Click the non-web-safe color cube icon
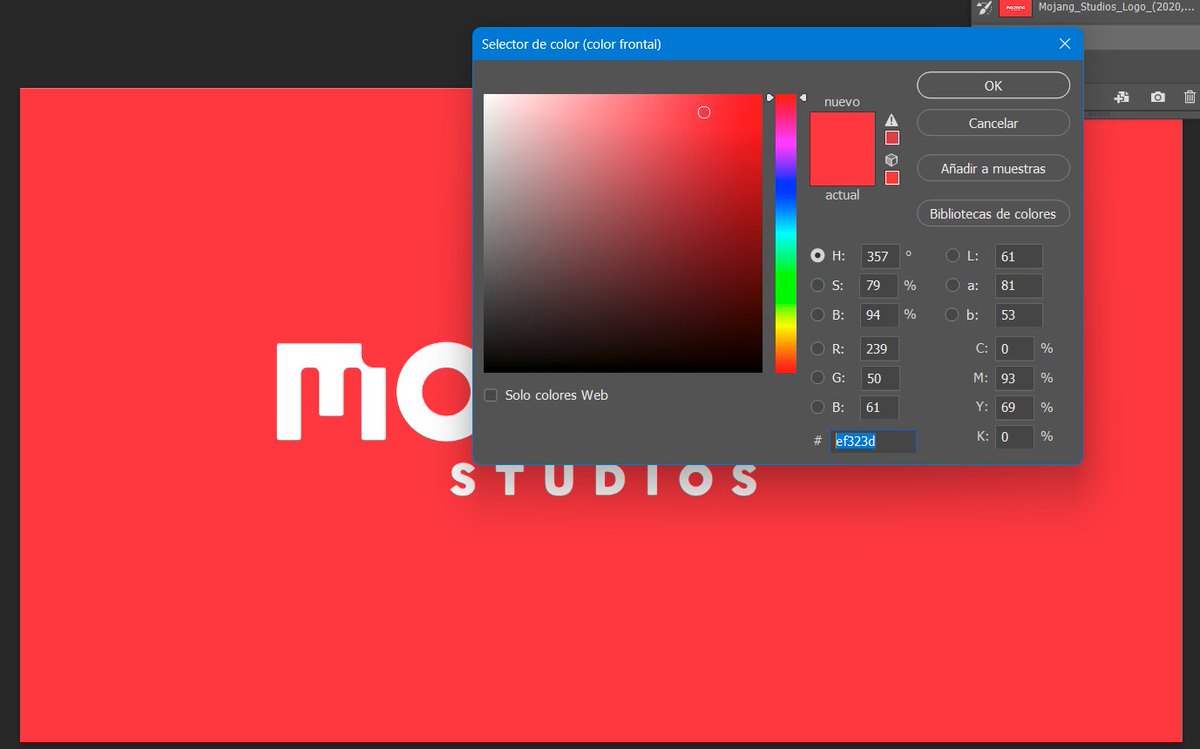The image size is (1200, 749). pyautogui.click(x=892, y=160)
